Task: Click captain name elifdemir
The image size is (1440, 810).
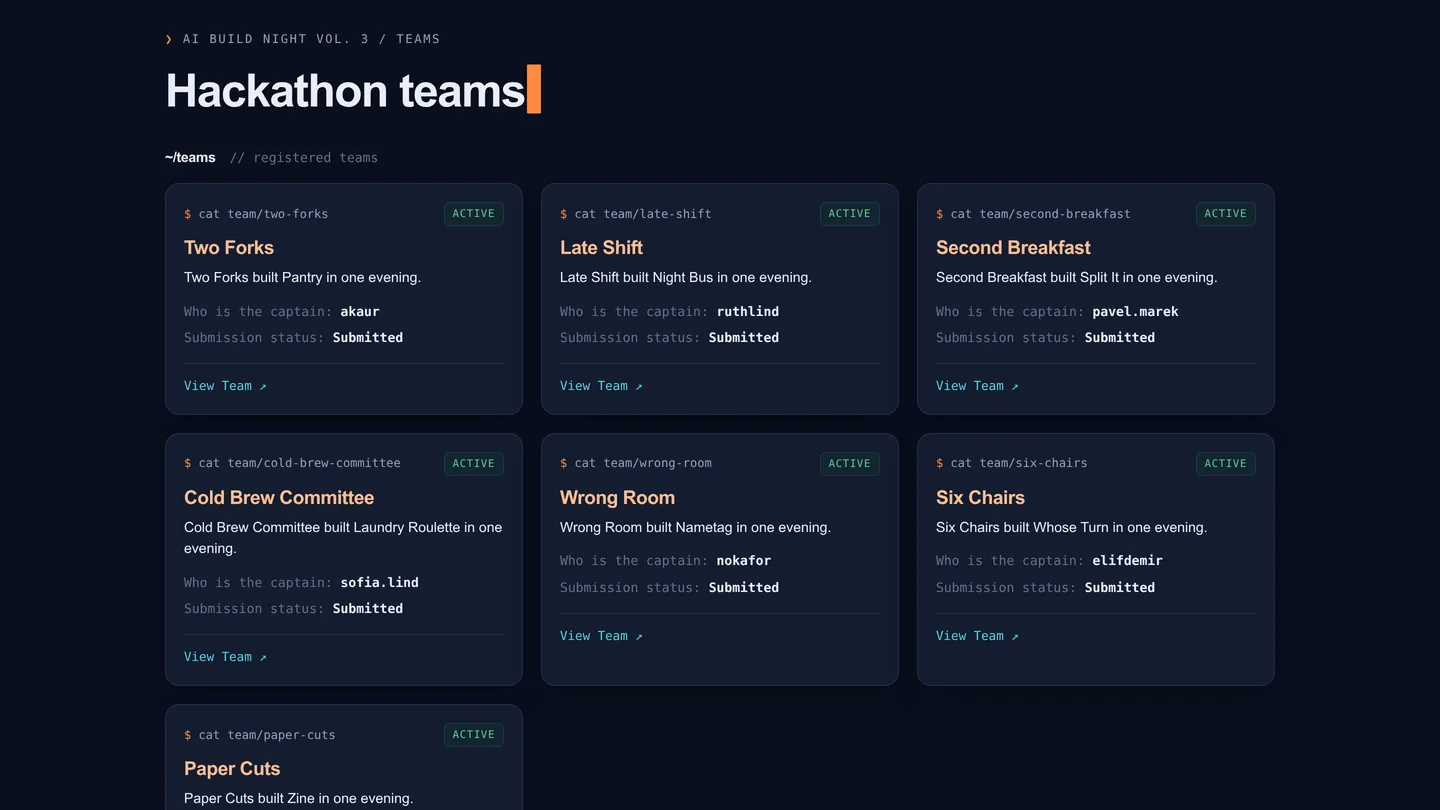Action: pos(1127,561)
